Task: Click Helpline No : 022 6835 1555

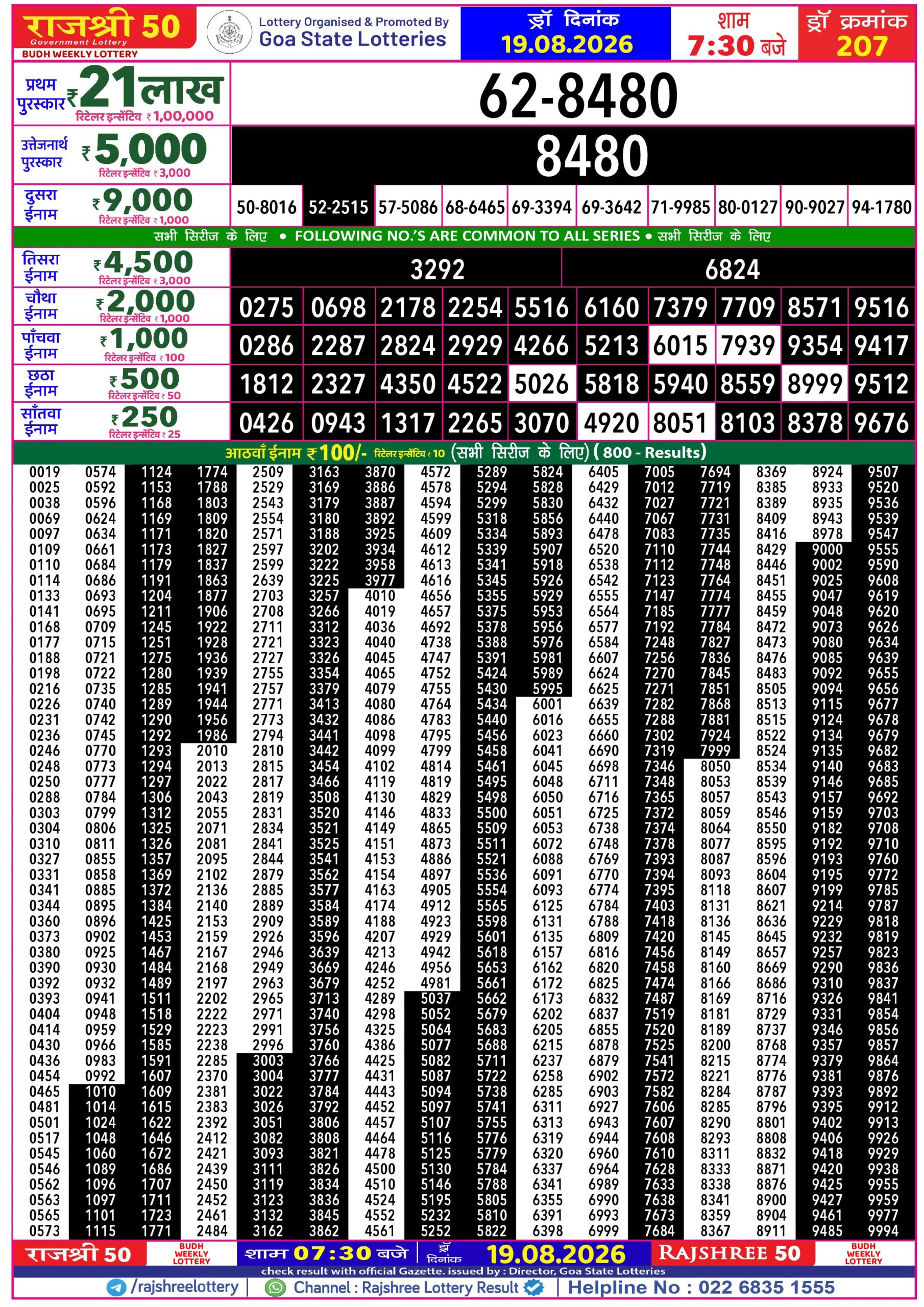Action: 701,1288
